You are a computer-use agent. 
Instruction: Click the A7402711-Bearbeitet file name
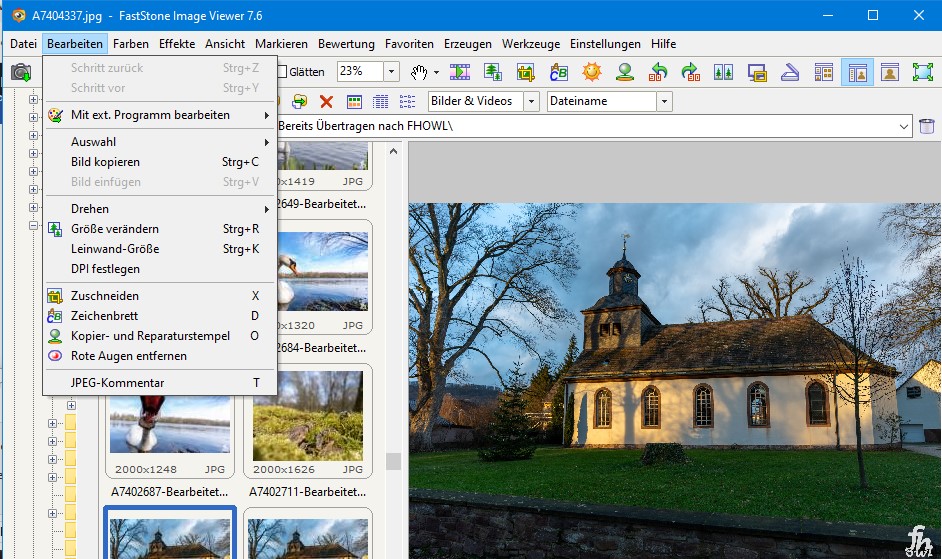click(x=308, y=492)
